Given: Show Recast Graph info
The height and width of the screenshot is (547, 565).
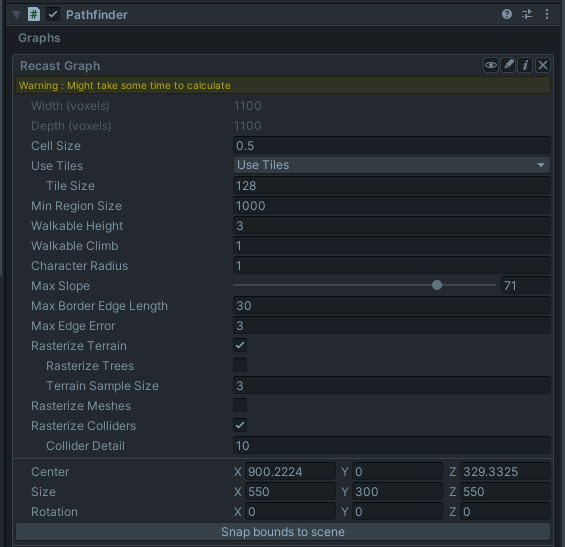Looking at the screenshot, I should click(x=525, y=65).
